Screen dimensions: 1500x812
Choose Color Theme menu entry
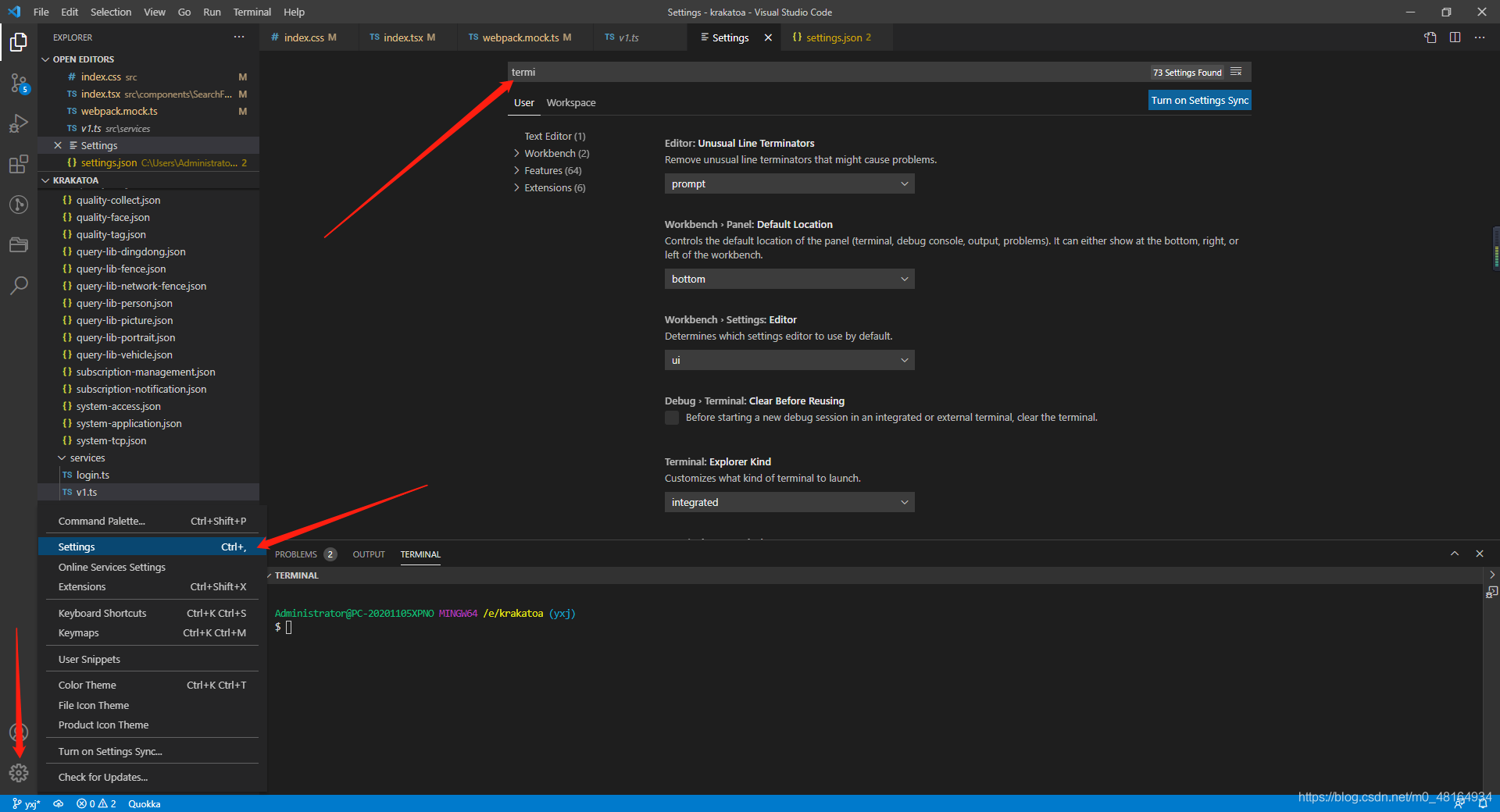(152, 685)
